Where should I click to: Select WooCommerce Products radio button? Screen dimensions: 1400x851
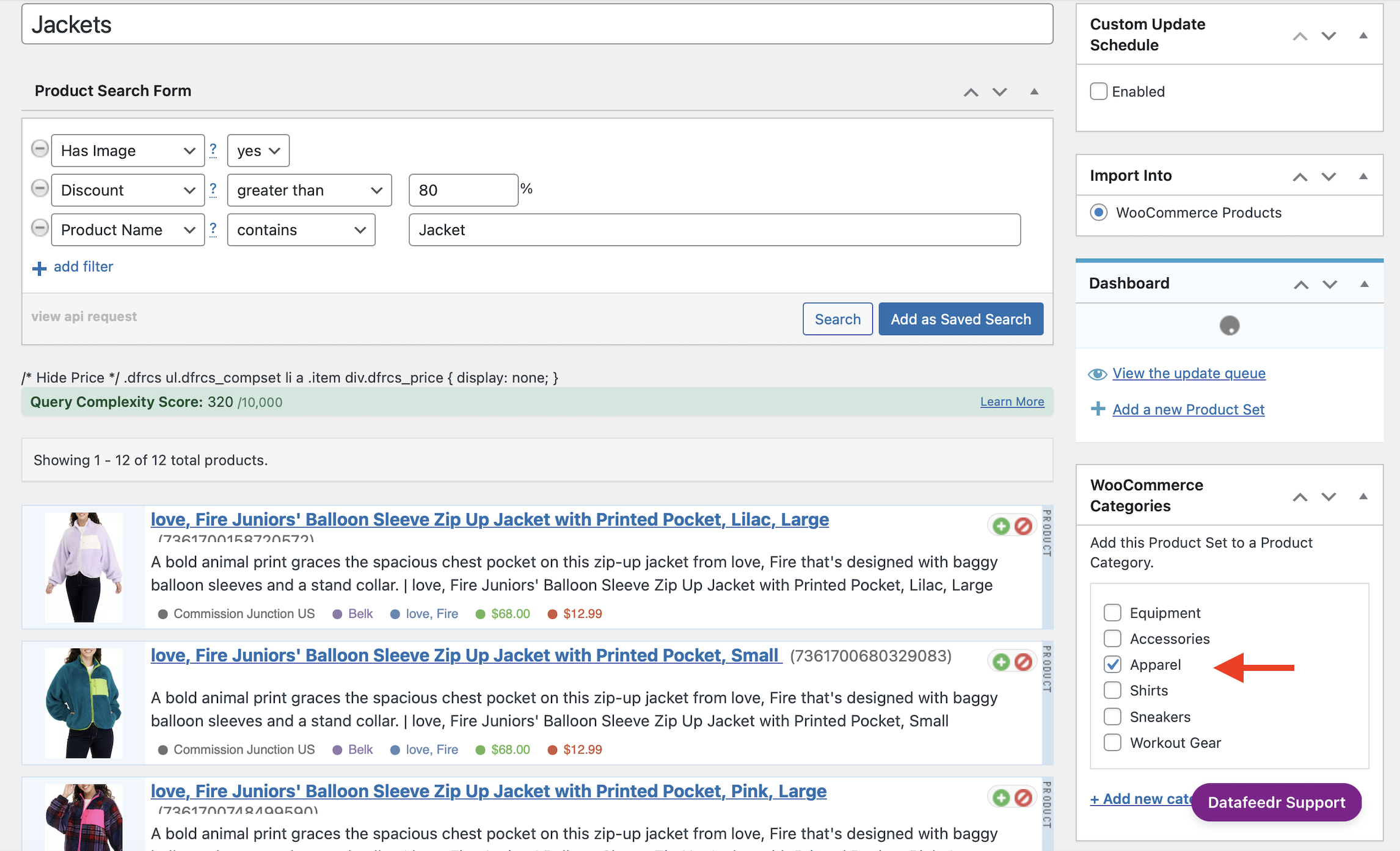(1098, 212)
